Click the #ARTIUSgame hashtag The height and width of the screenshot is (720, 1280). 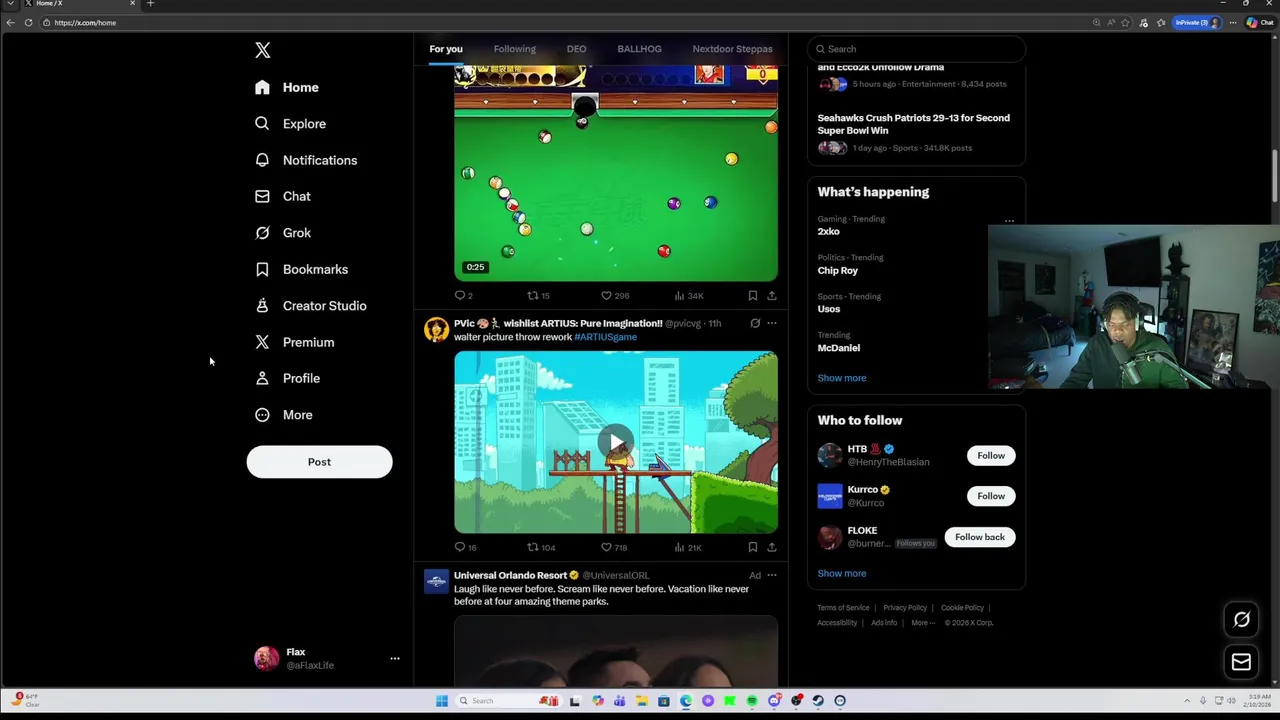click(x=605, y=337)
